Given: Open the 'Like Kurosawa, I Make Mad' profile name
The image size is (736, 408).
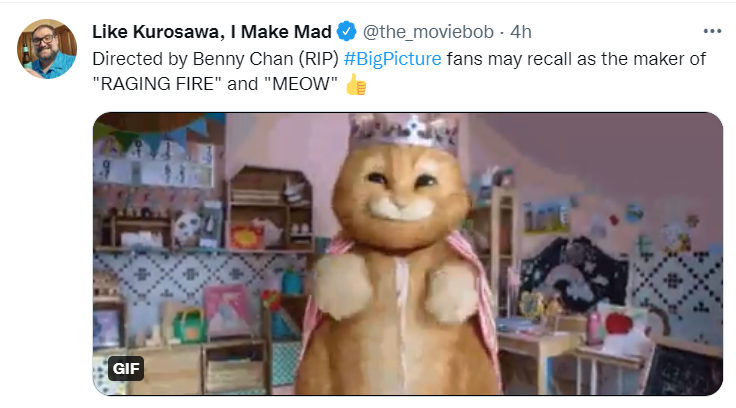Looking at the screenshot, I should (x=212, y=32).
